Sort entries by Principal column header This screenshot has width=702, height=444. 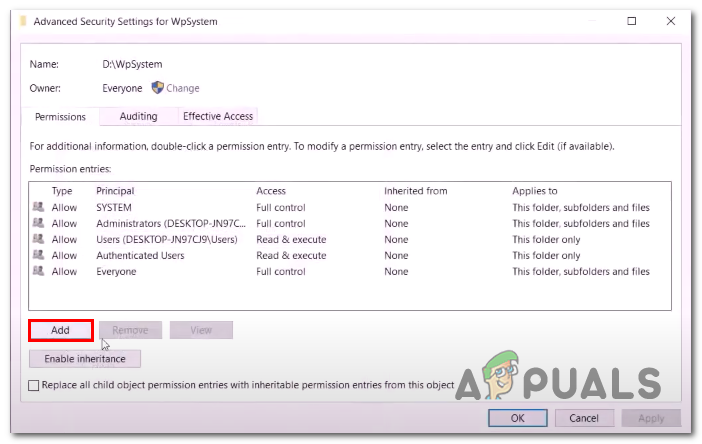(x=115, y=191)
